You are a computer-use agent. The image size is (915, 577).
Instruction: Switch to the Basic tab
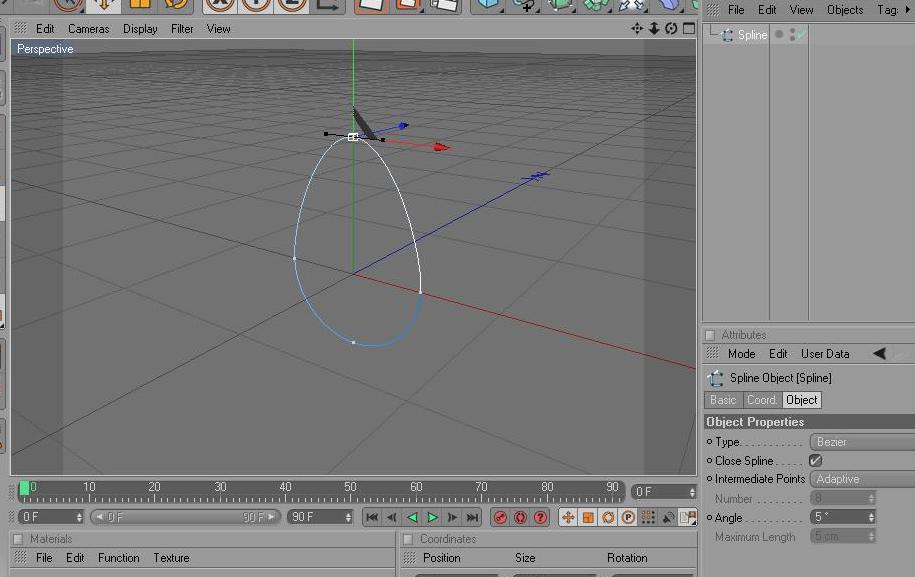[x=723, y=400]
